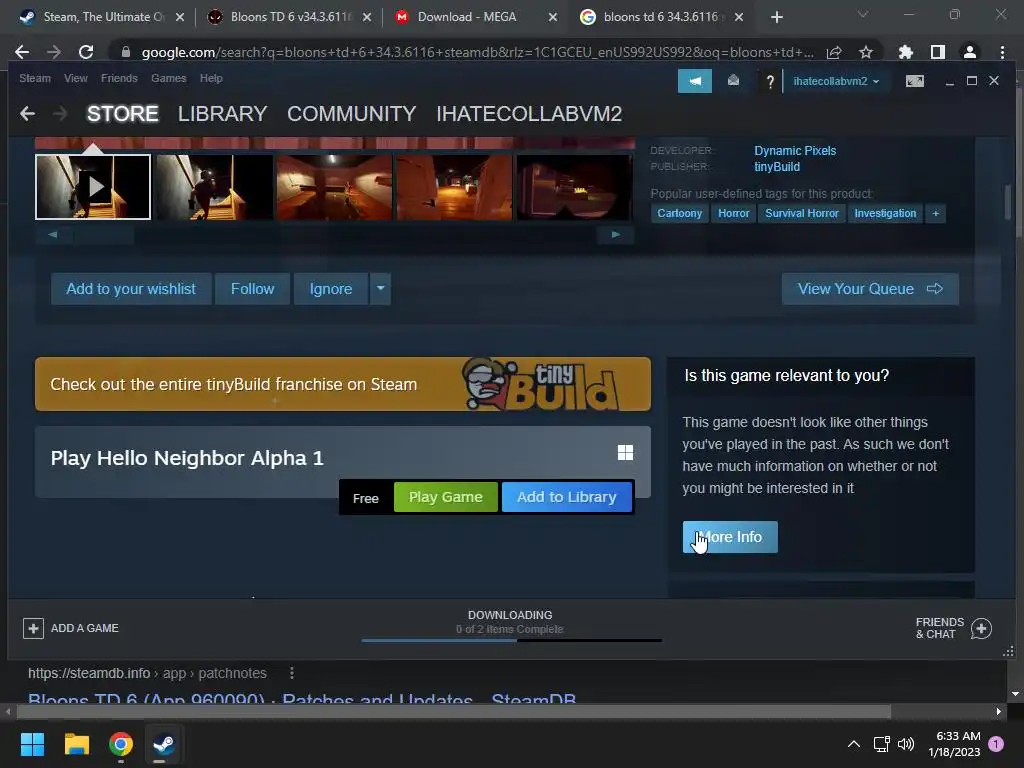This screenshot has height=768, width=1024.
Task: Switch to COMMUNITY tab
Action: click(351, 114)
